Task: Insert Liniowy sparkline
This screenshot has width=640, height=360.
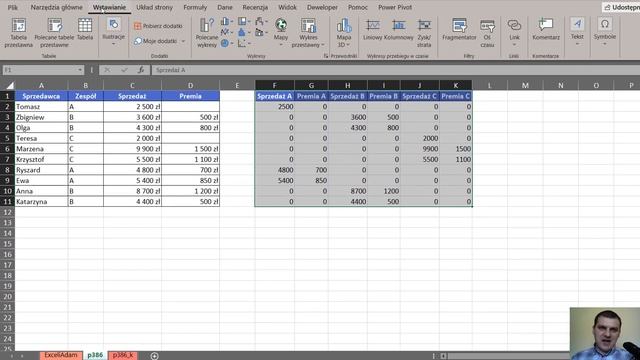Action: point(373,29)
